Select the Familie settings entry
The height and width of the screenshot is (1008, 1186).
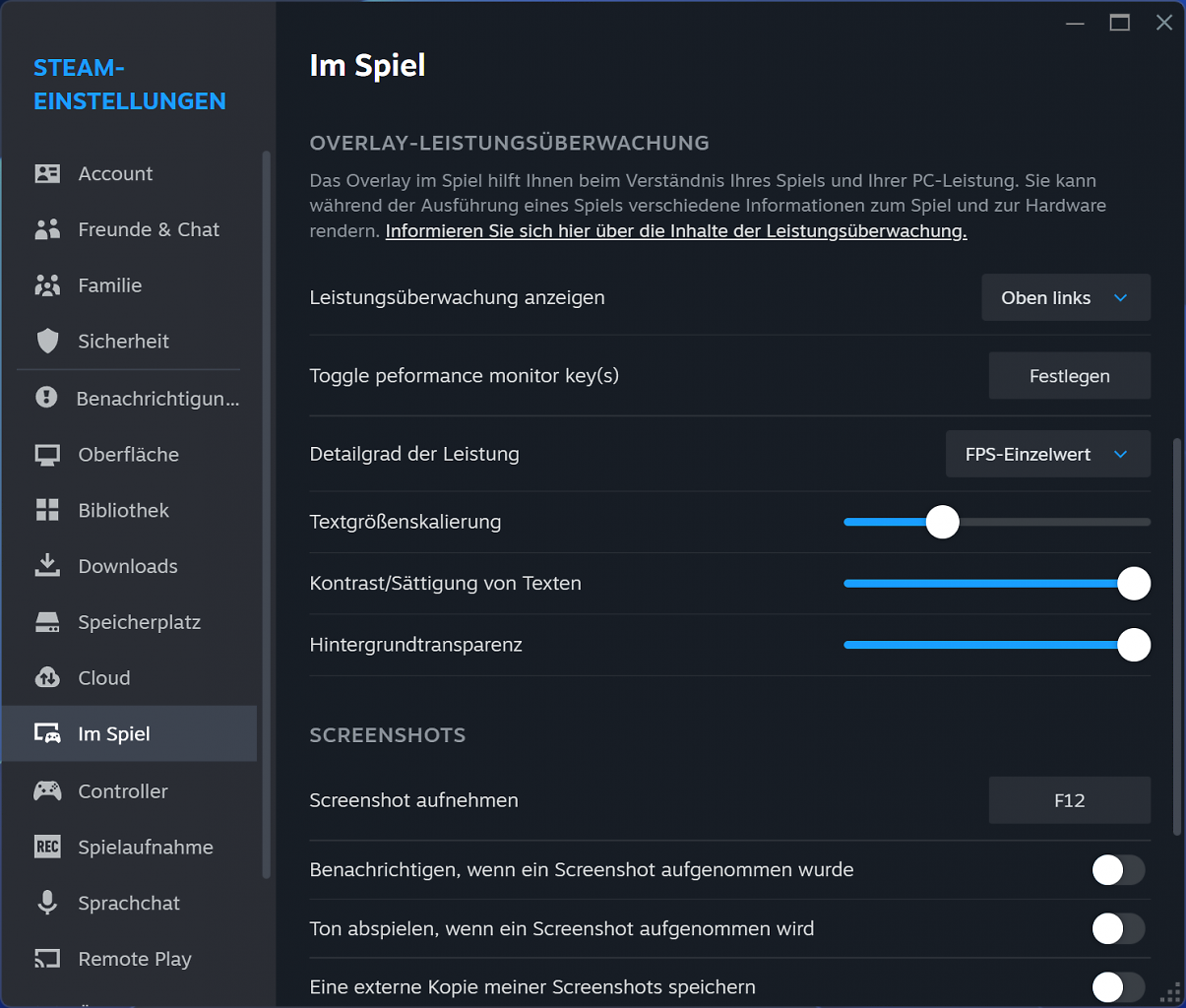(x=129, y=285)
